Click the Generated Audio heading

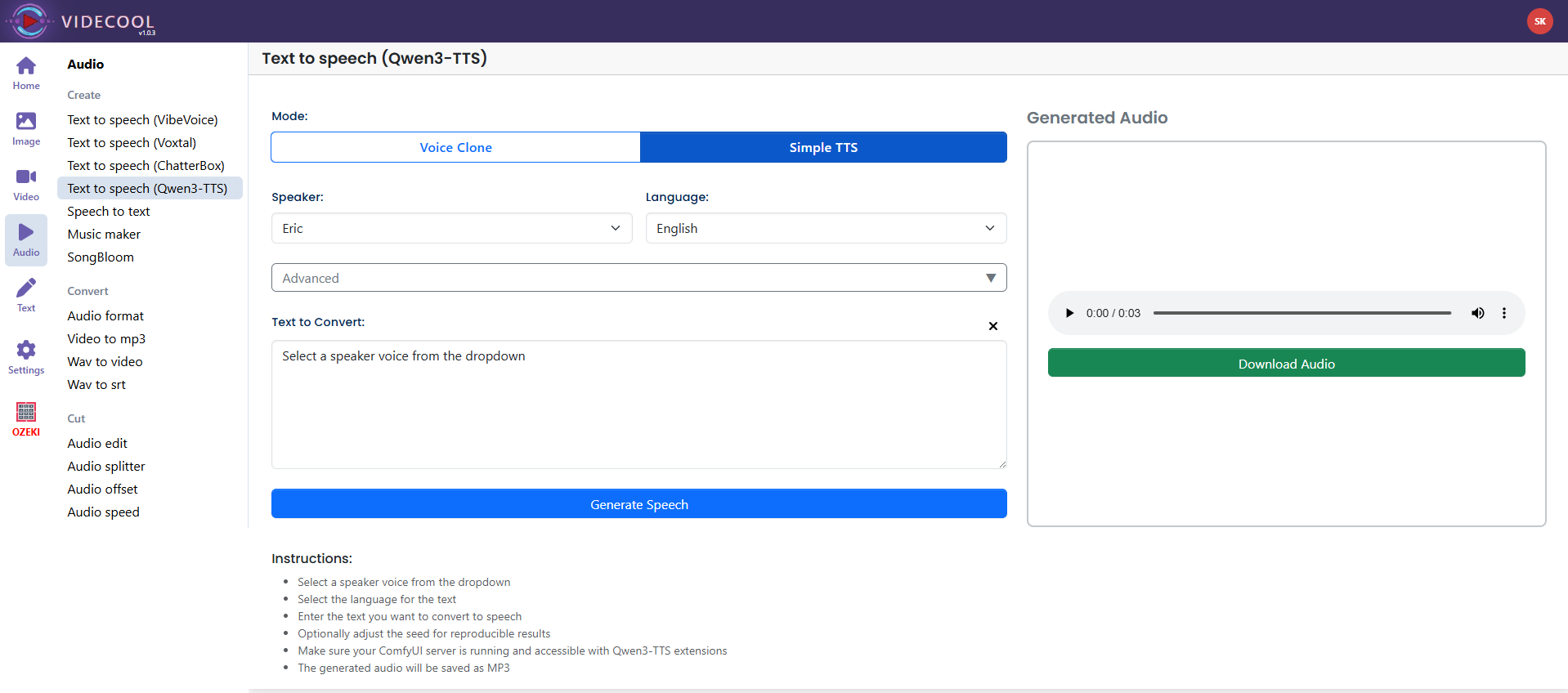[1097, 118]
